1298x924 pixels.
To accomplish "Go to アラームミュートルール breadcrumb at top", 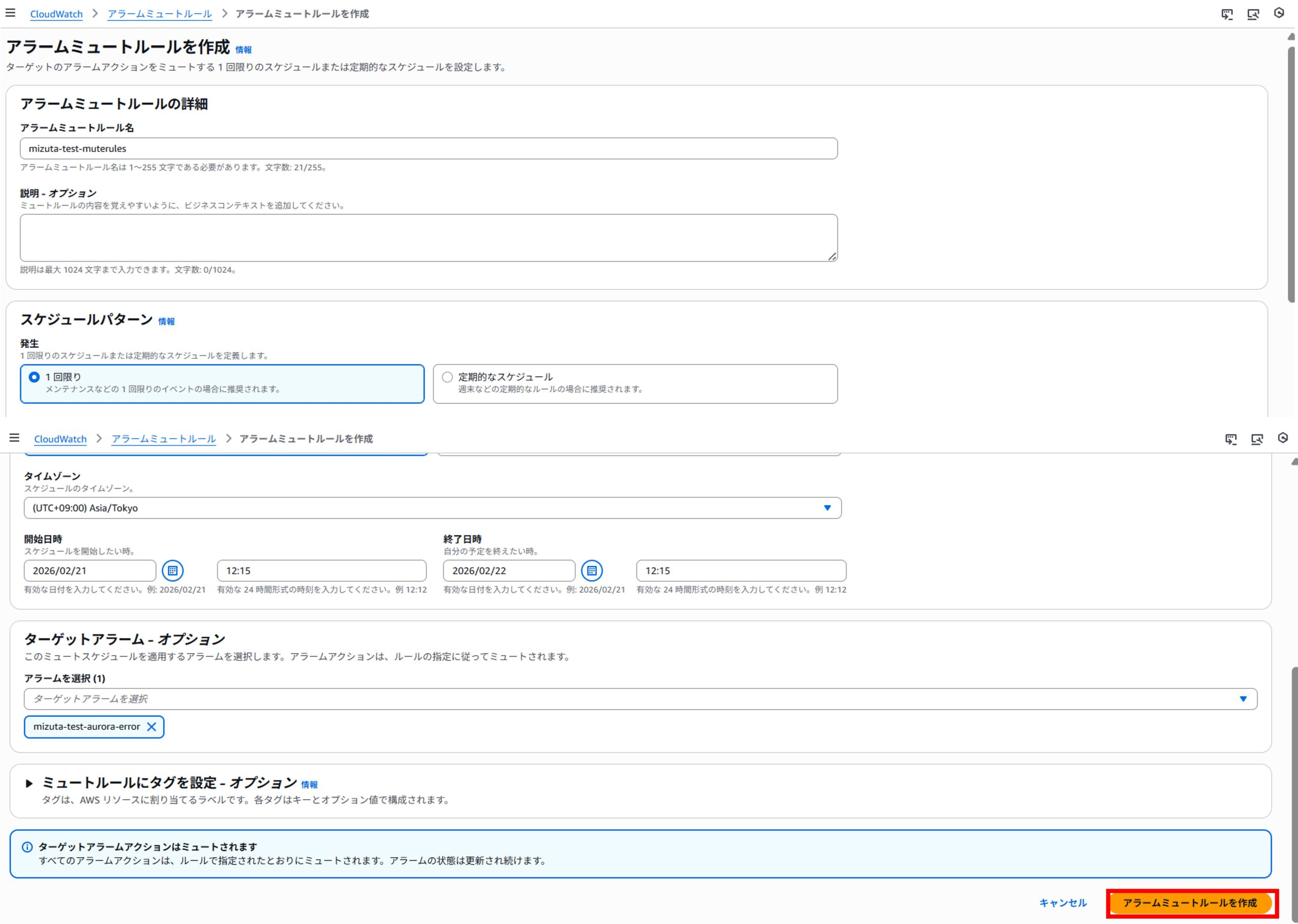I will (x=159, y=14).
